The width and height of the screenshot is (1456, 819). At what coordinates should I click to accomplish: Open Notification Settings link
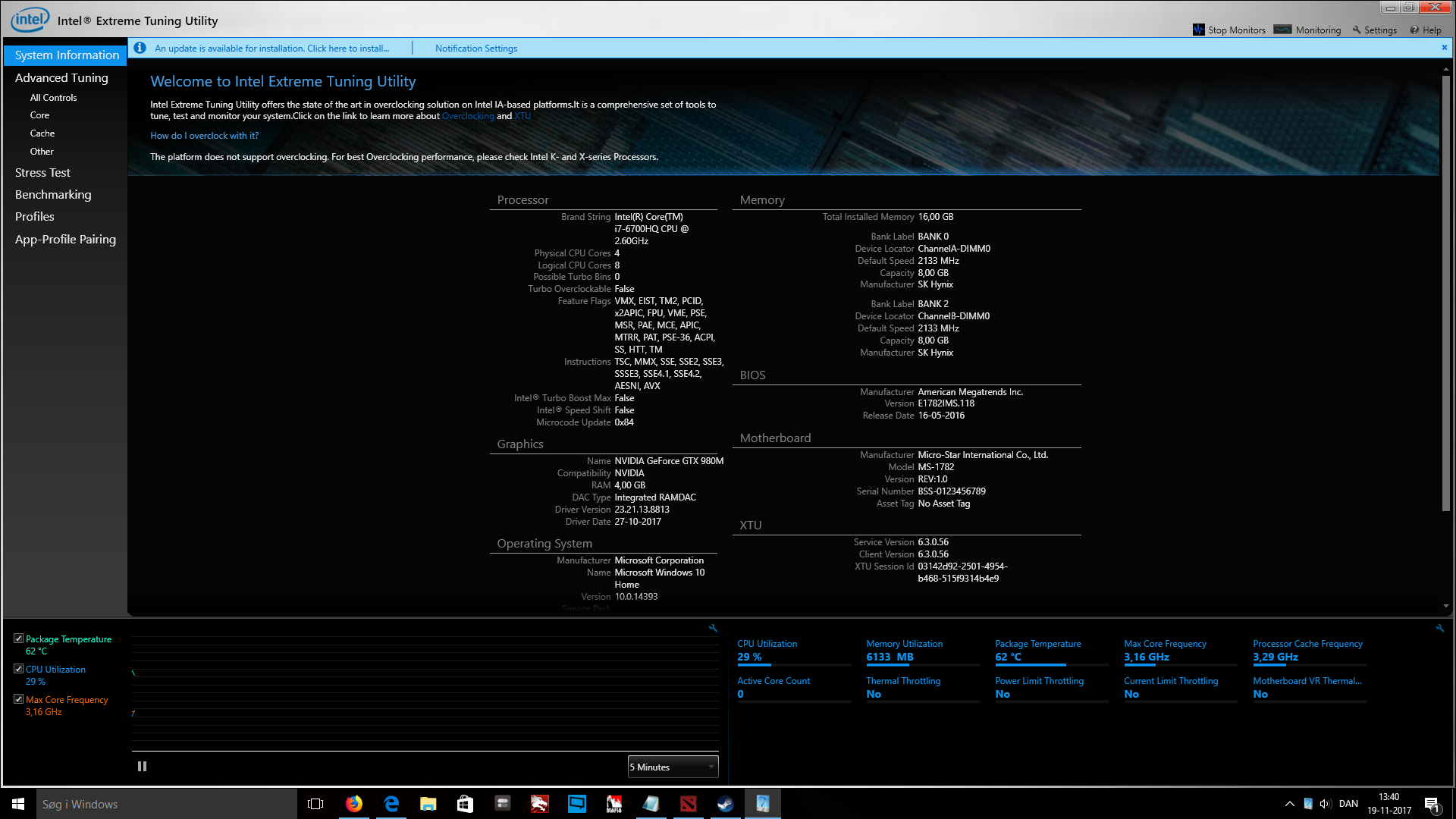(x=476, y=49)
